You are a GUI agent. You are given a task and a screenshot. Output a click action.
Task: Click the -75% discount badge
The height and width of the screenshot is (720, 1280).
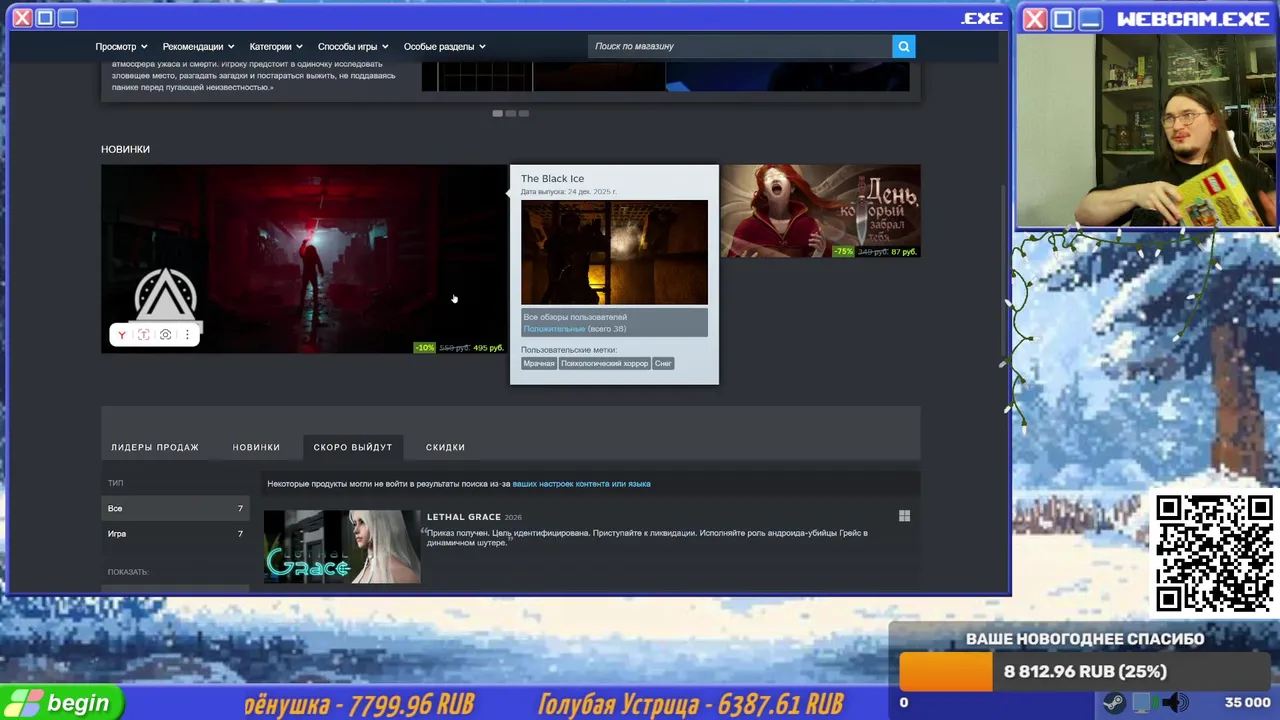click(x=843, y=252)
